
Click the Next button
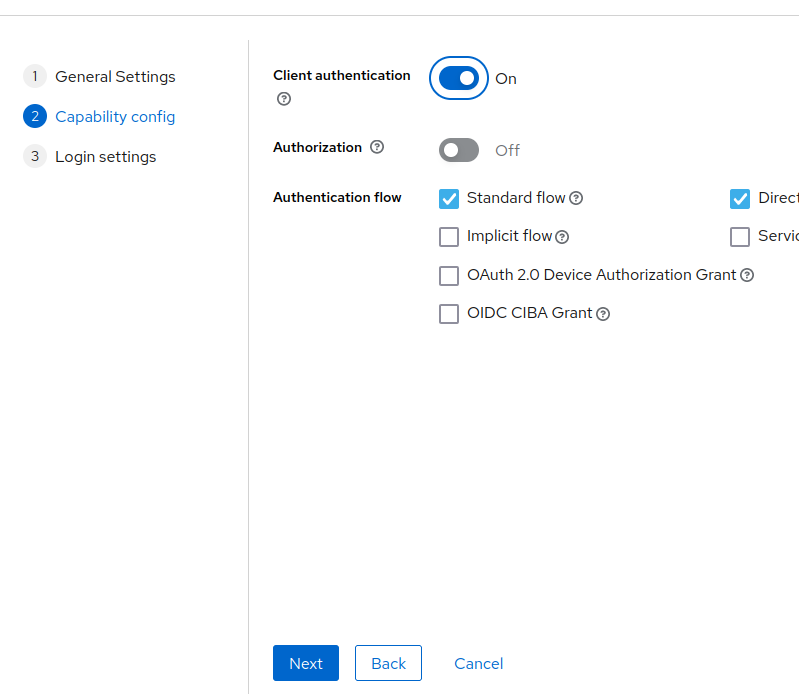pos(305,663)
